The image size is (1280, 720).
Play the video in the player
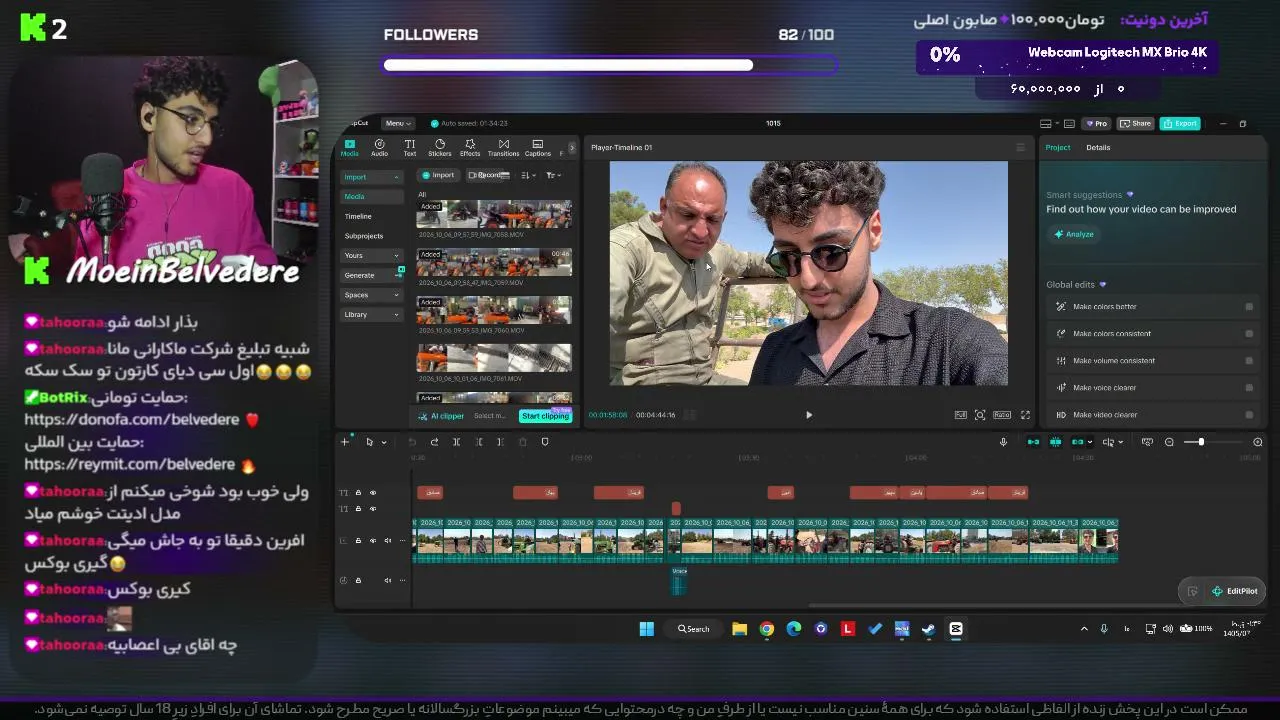pos(809,415)
